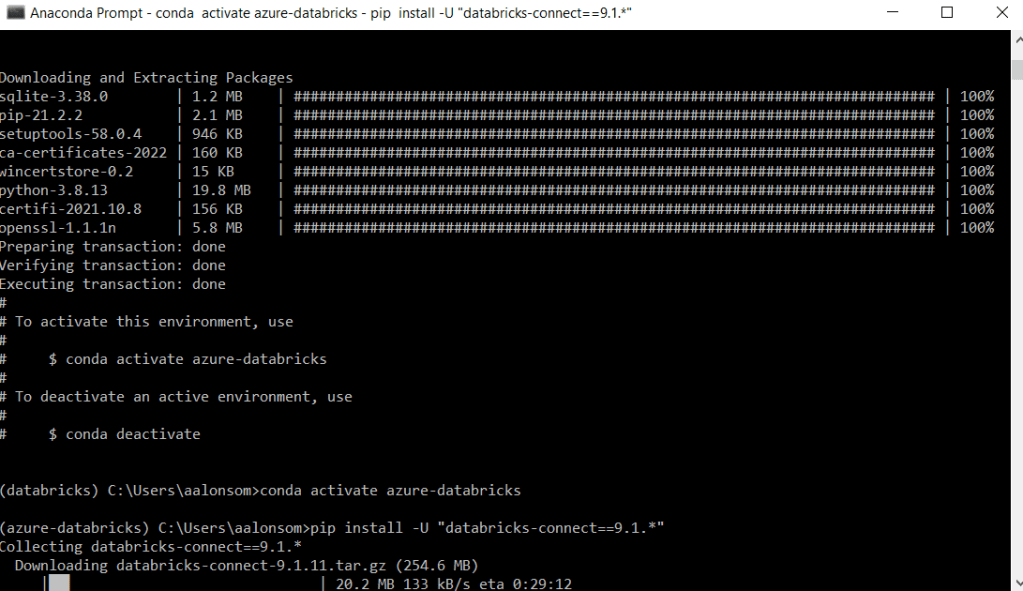Click the vertical scrollbar thumb

pyautogui.click(x=1015, y=70)
